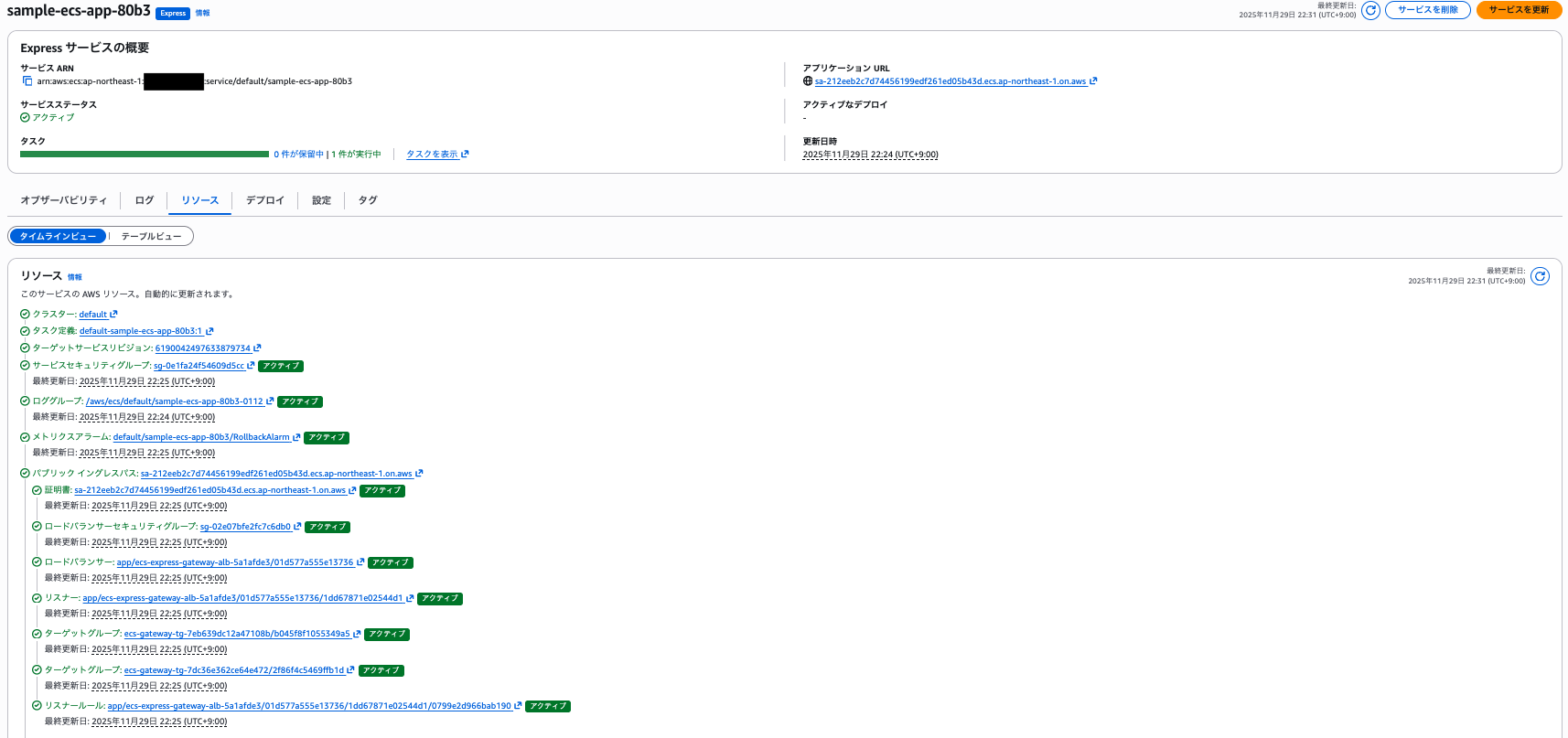Open log group sample-ecs-app-80b3-0112 link
1568x738 pixels.
[x=174, y=401]
